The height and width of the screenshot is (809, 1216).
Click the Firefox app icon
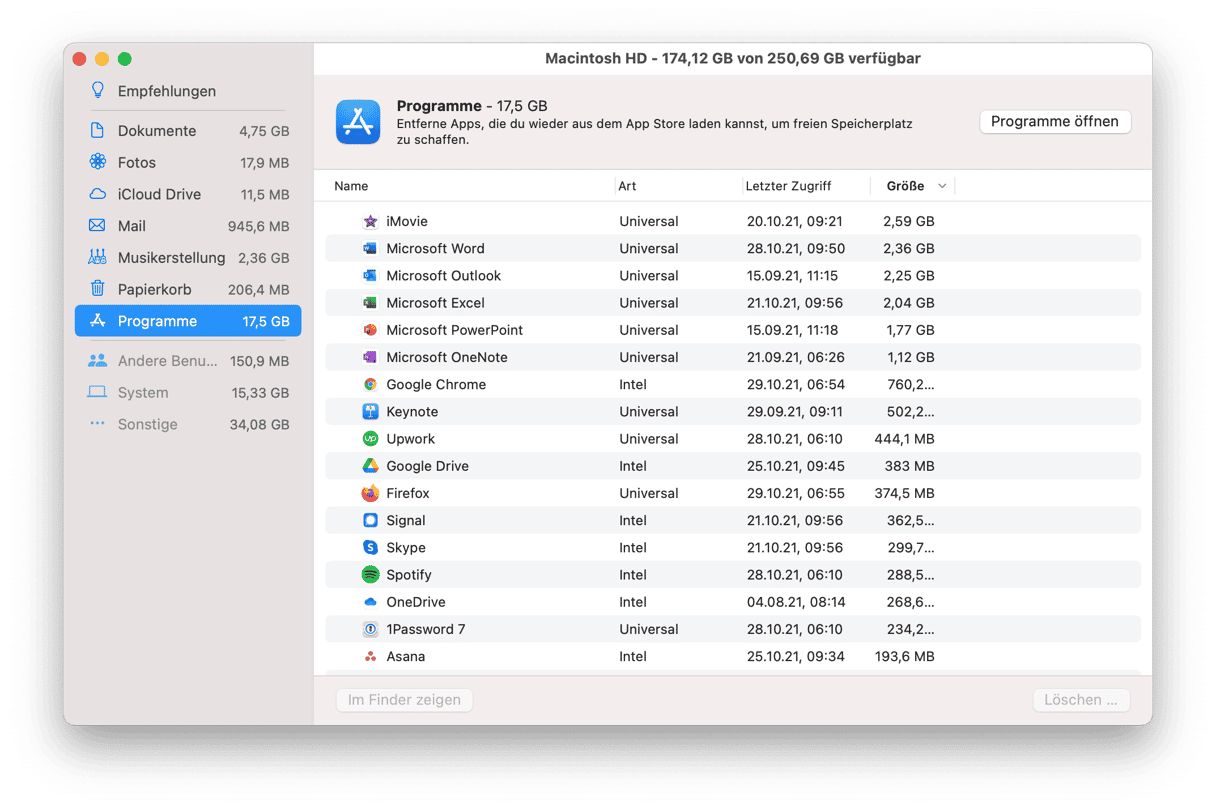coord(370,493)
